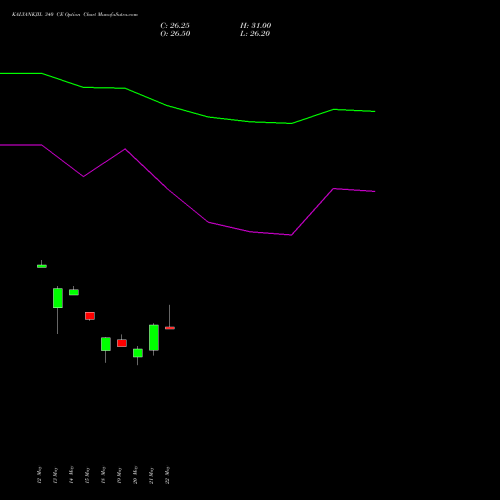This screenshot has width=500, height=500.
Task: Click the green candle for 14 May
Action: pyautogui.click(x=74, y=292)
